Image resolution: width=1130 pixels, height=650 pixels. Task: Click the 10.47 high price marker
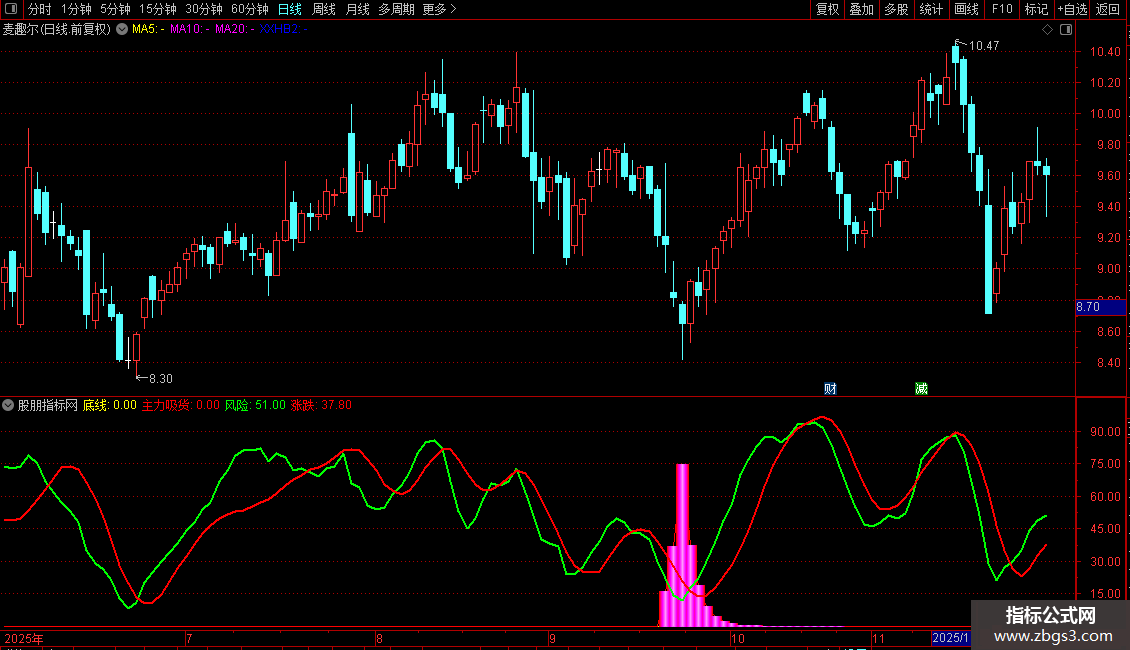984,46
